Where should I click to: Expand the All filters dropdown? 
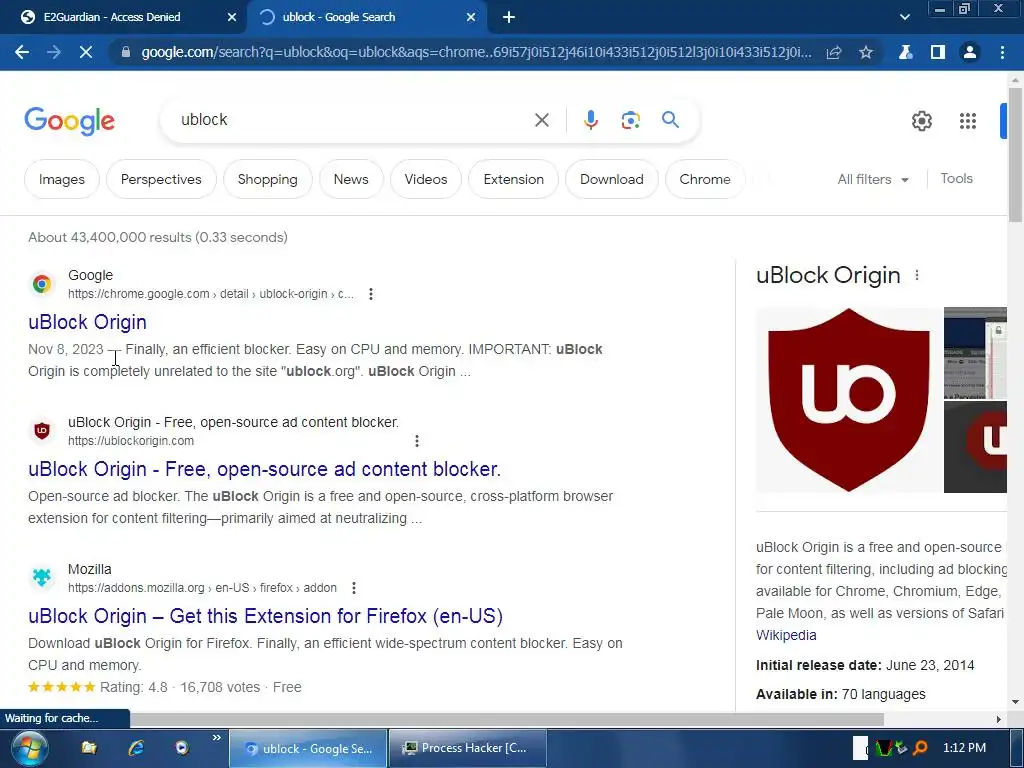point(873,179)
